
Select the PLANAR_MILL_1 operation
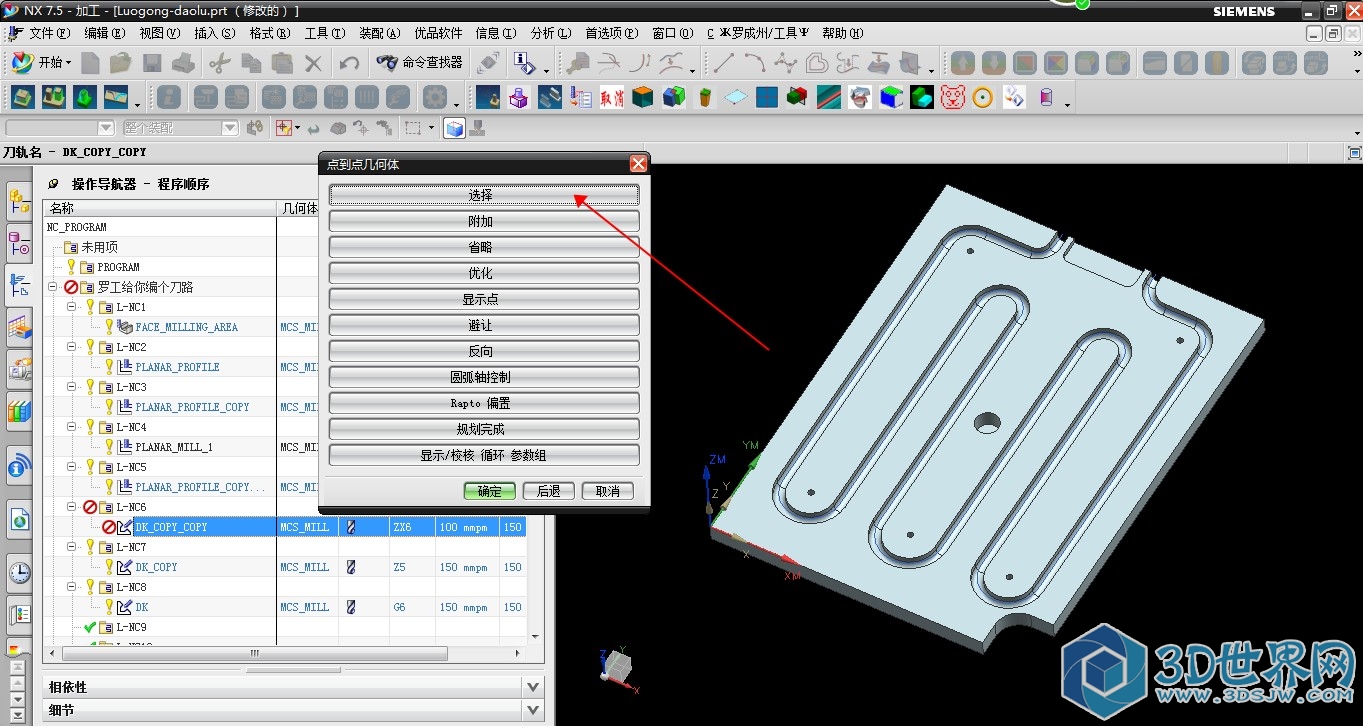(174, 447)
